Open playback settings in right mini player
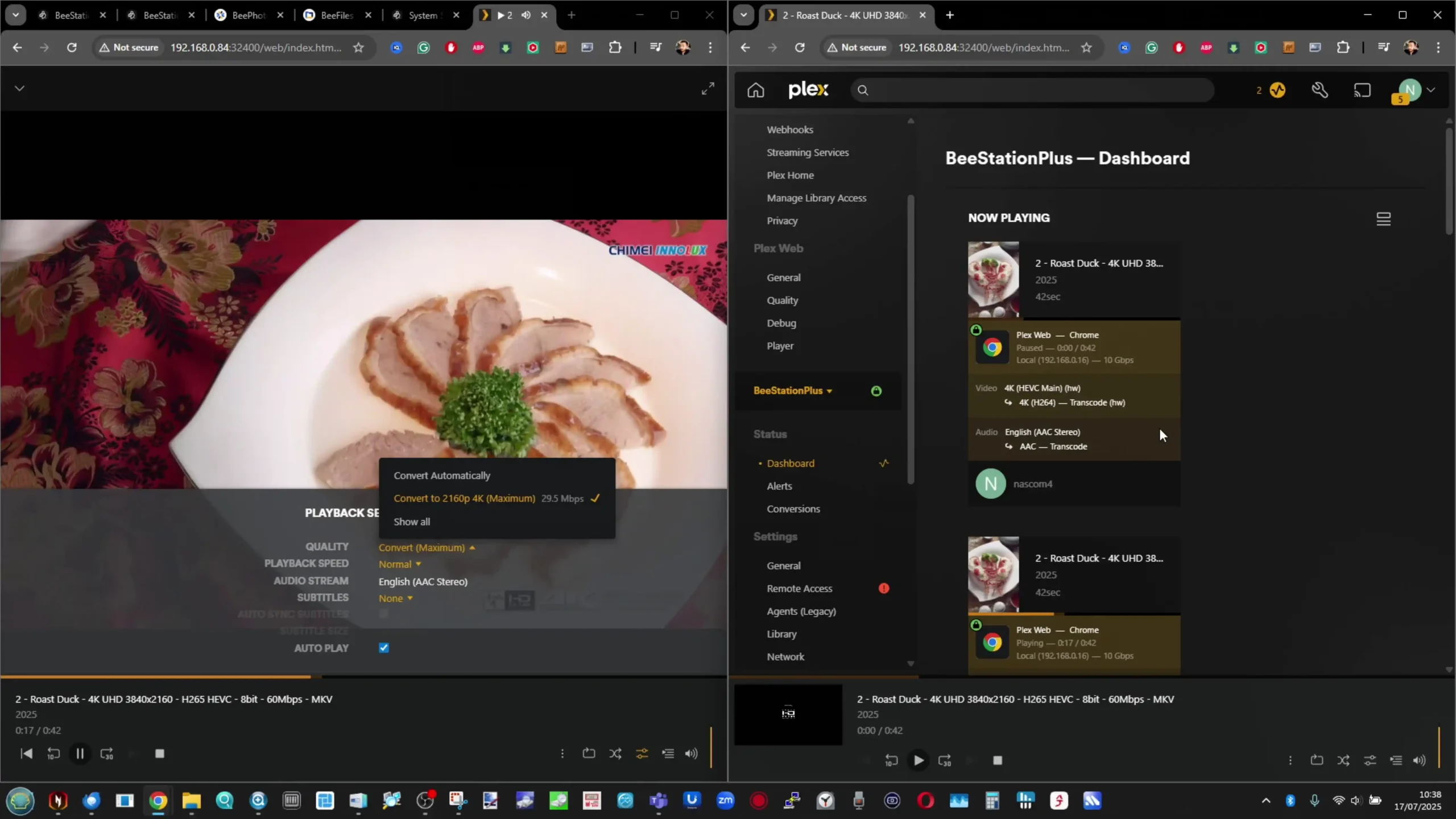This screenshot has width=1456, height=819. tap(1370, 760)
